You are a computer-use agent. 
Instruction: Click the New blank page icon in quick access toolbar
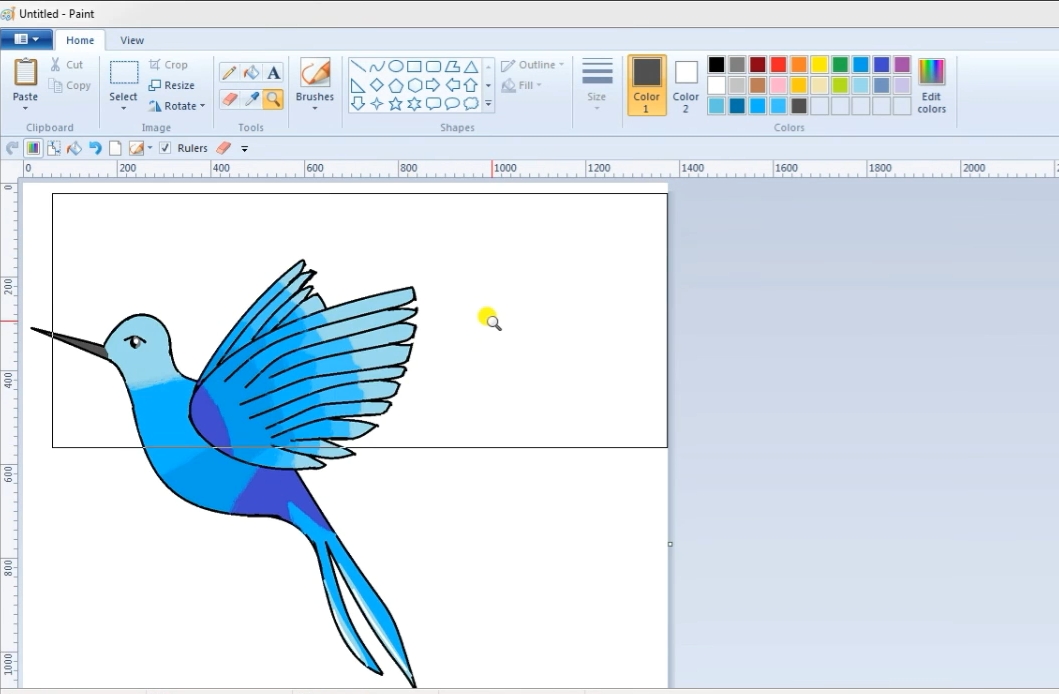(115, 148)
